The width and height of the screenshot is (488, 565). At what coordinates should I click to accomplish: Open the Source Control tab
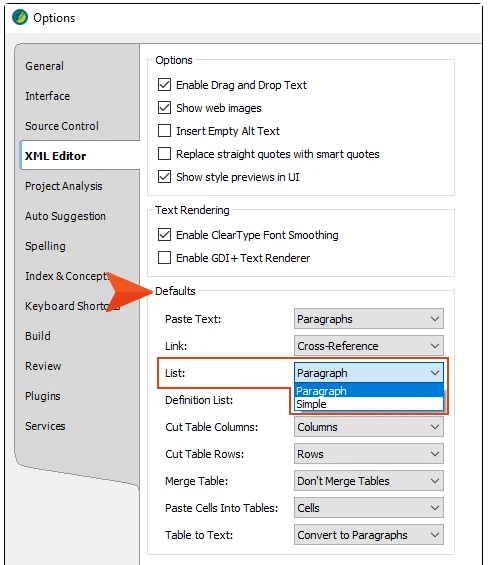62,126
